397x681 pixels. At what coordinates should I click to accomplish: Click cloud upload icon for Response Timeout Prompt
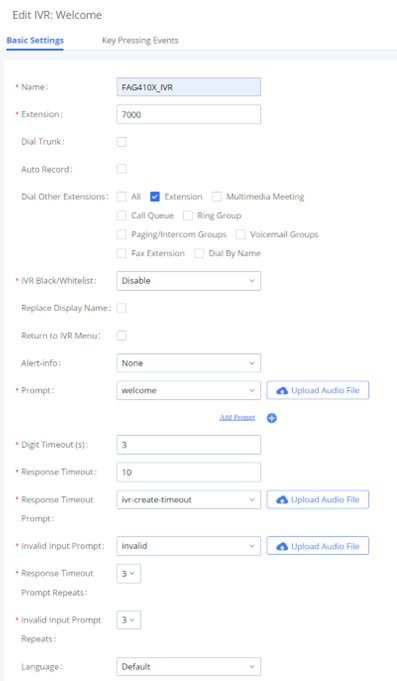pyautogui.click(x=282, y=500)
